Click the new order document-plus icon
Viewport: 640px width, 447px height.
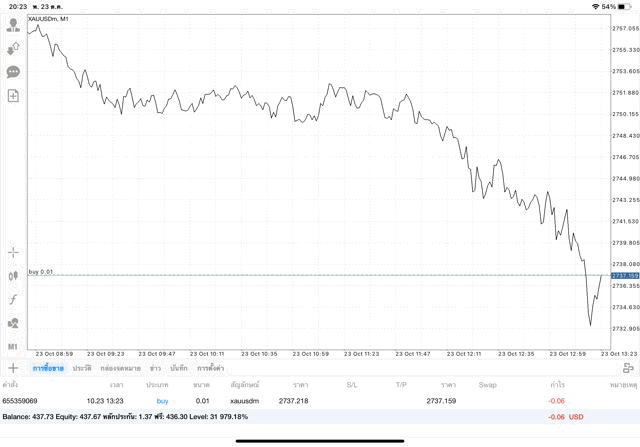pos(13,96)
